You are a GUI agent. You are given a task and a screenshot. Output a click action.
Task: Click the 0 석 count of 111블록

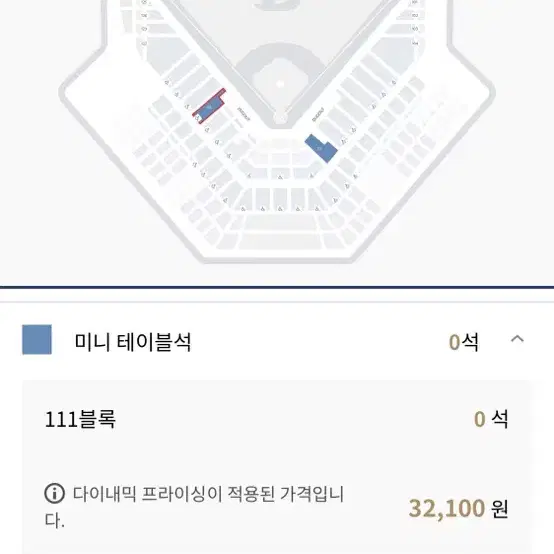[x=491, y=419]
